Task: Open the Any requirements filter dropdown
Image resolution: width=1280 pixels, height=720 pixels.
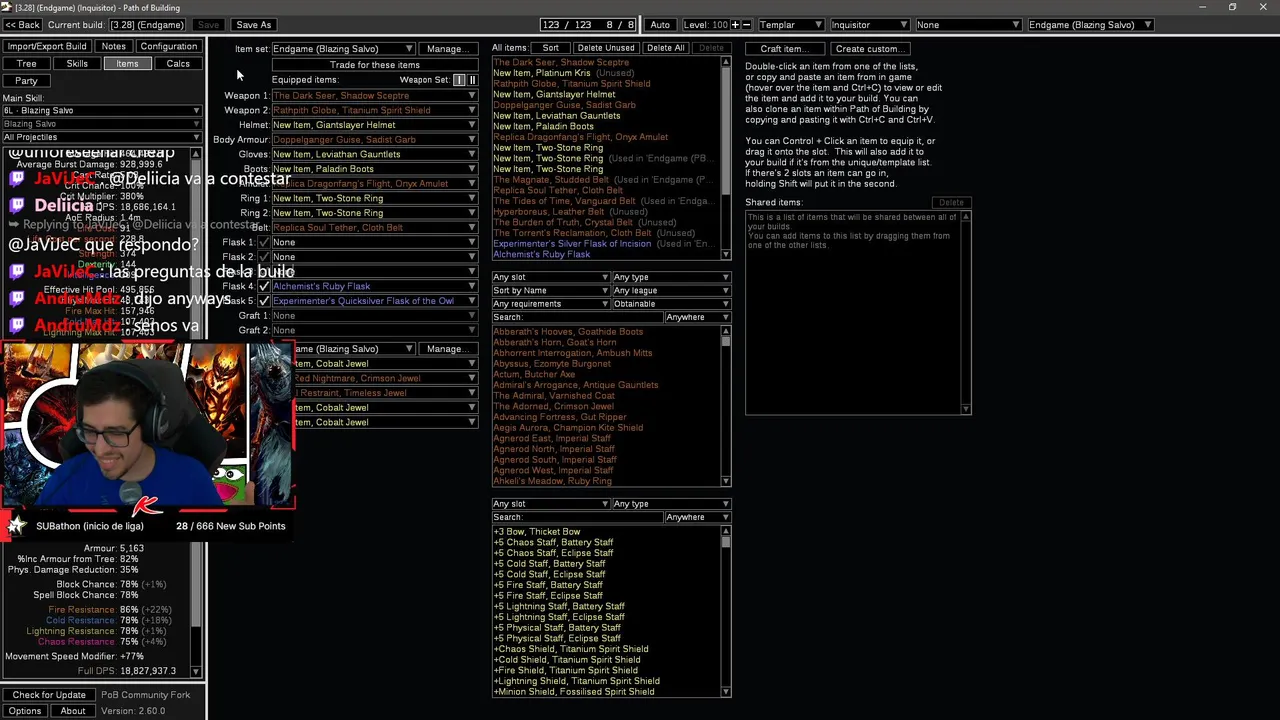Action: (x=550, y=304)
